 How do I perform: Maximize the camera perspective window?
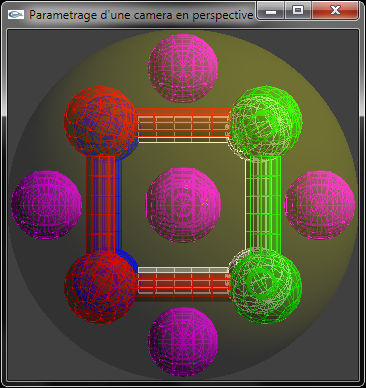coord(298,11)
